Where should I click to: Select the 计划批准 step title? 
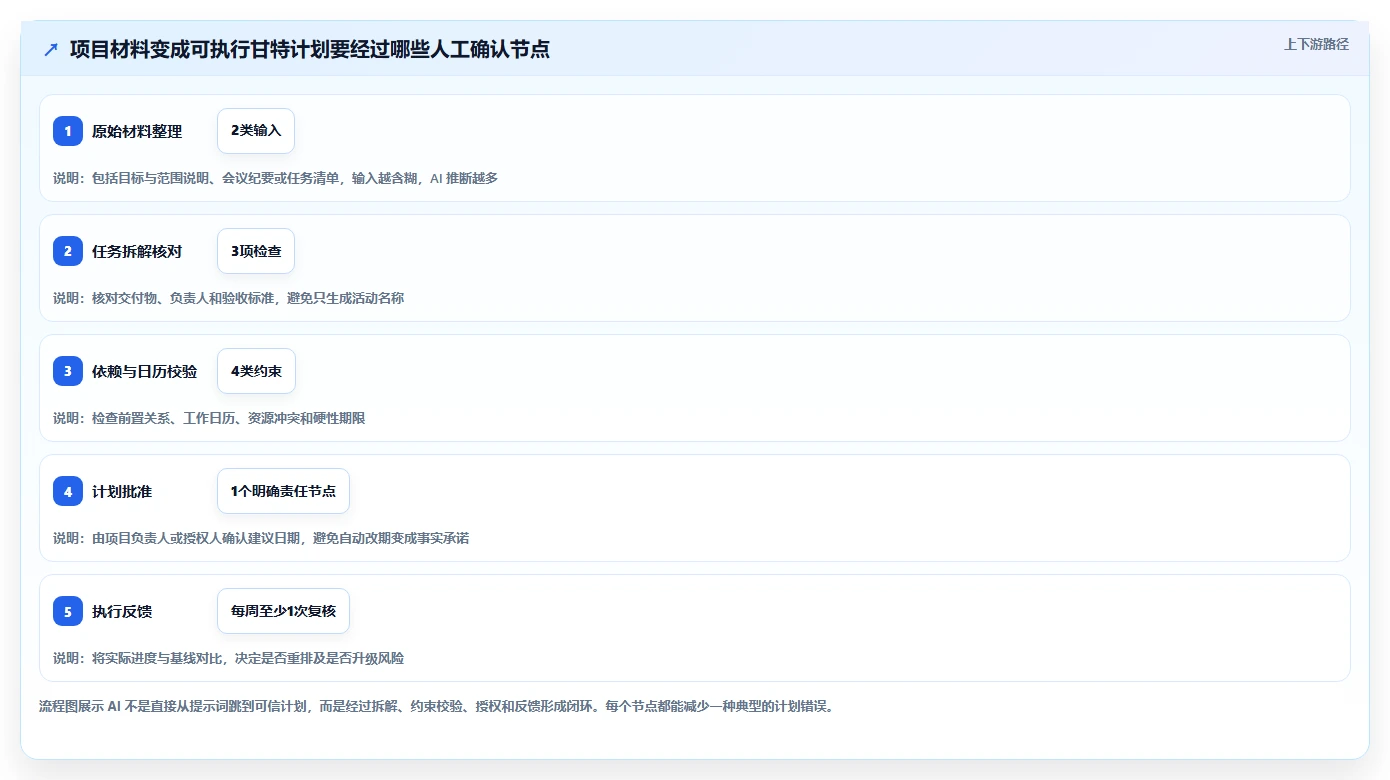(122, 491)
